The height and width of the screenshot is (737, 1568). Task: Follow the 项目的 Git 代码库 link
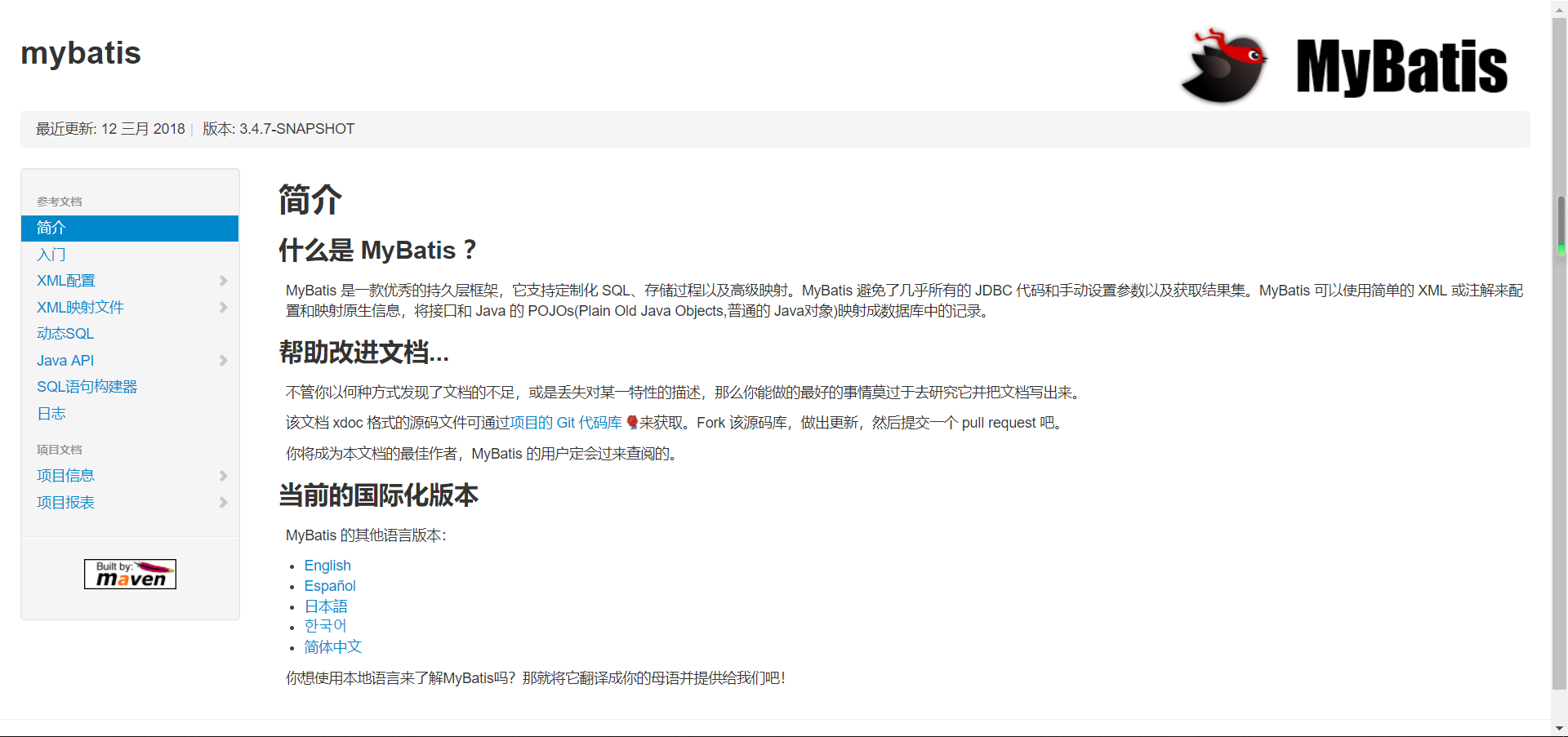coord(566,423)
